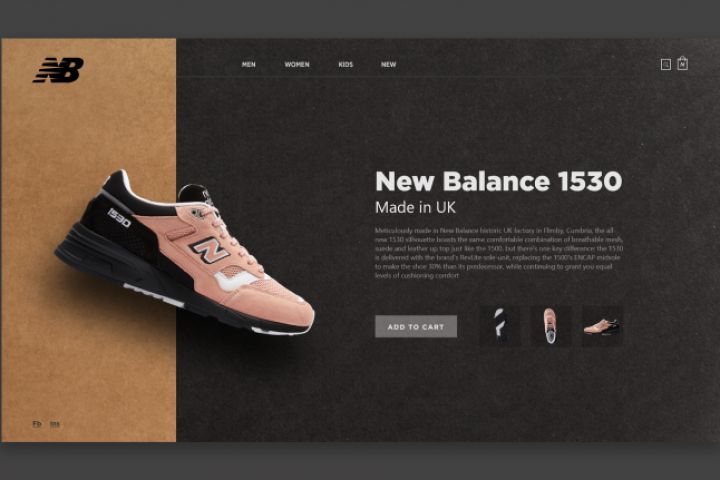View the sole view thumbnail
The height and width of the screenshot is (480, 720).
click(501, 327)
